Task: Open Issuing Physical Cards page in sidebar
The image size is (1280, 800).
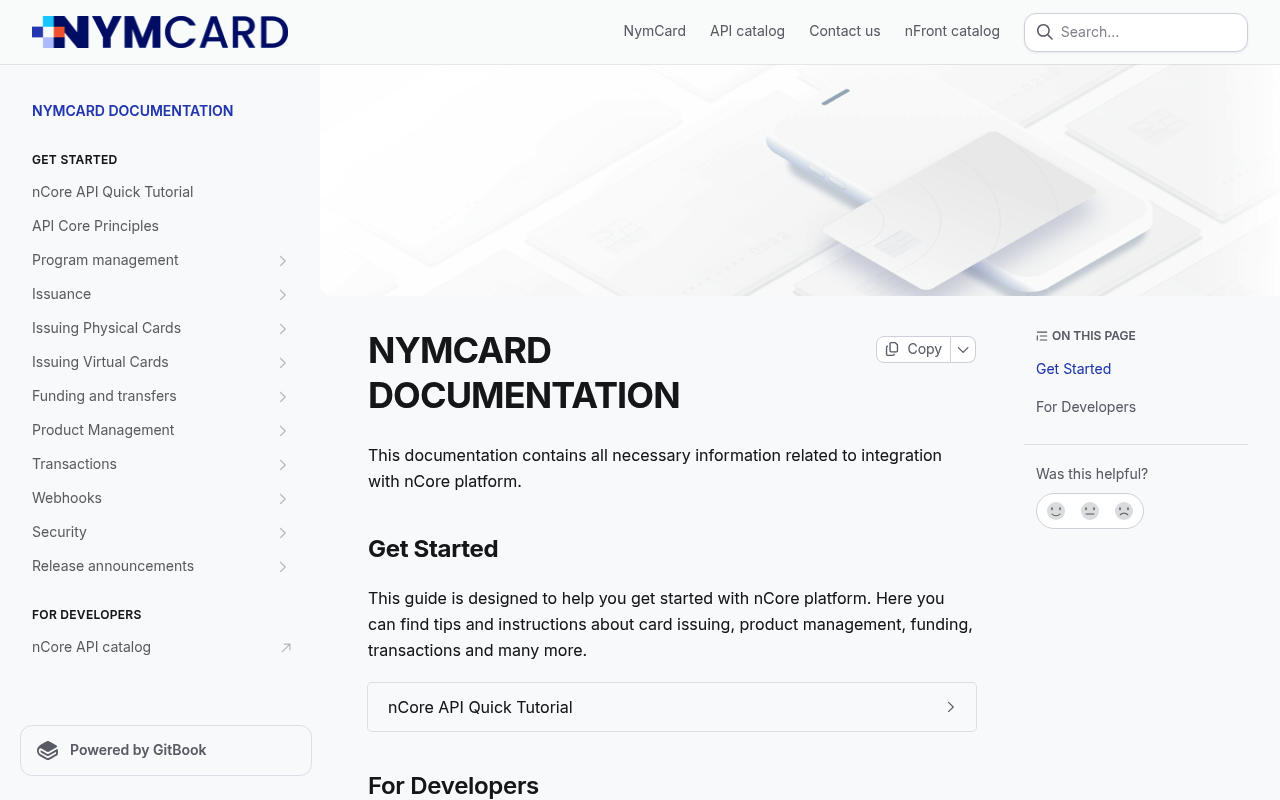Action: [106, 328]
